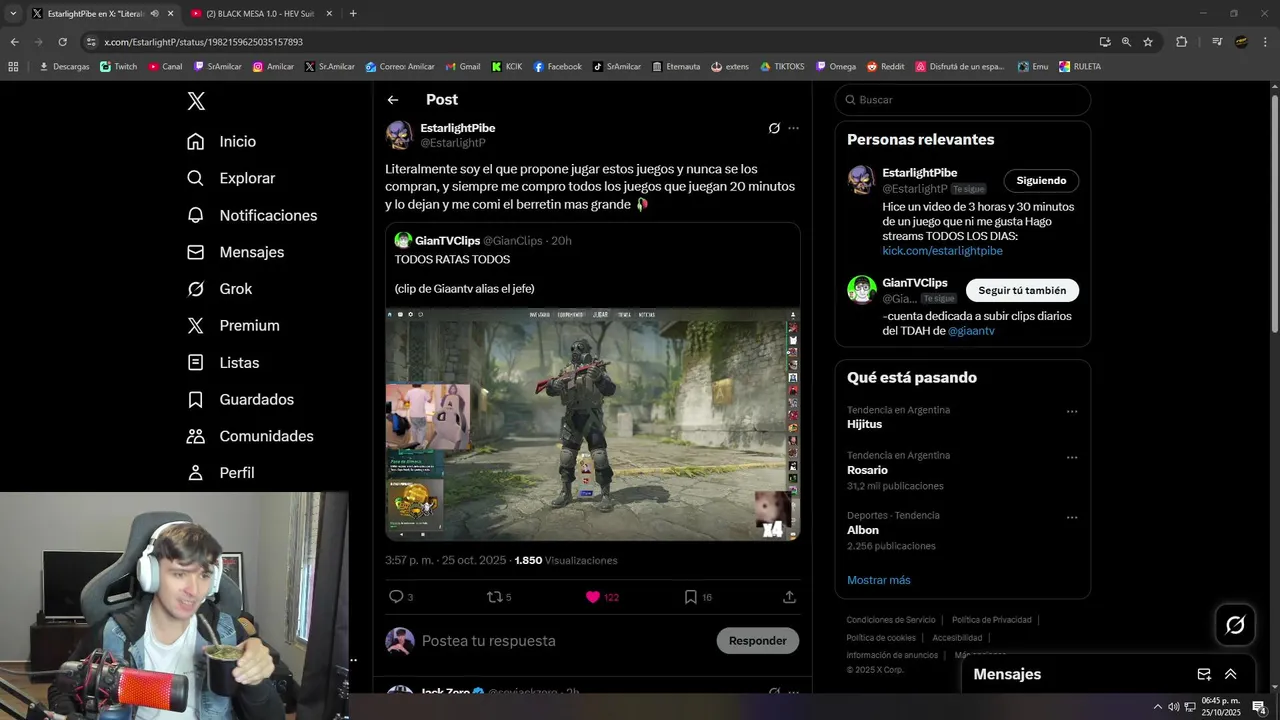Open the three-dot menu on EstarlightPibe's post
Image resolution: width=1280 pixels, height=720 pixels.
click(x=793, y=128)
